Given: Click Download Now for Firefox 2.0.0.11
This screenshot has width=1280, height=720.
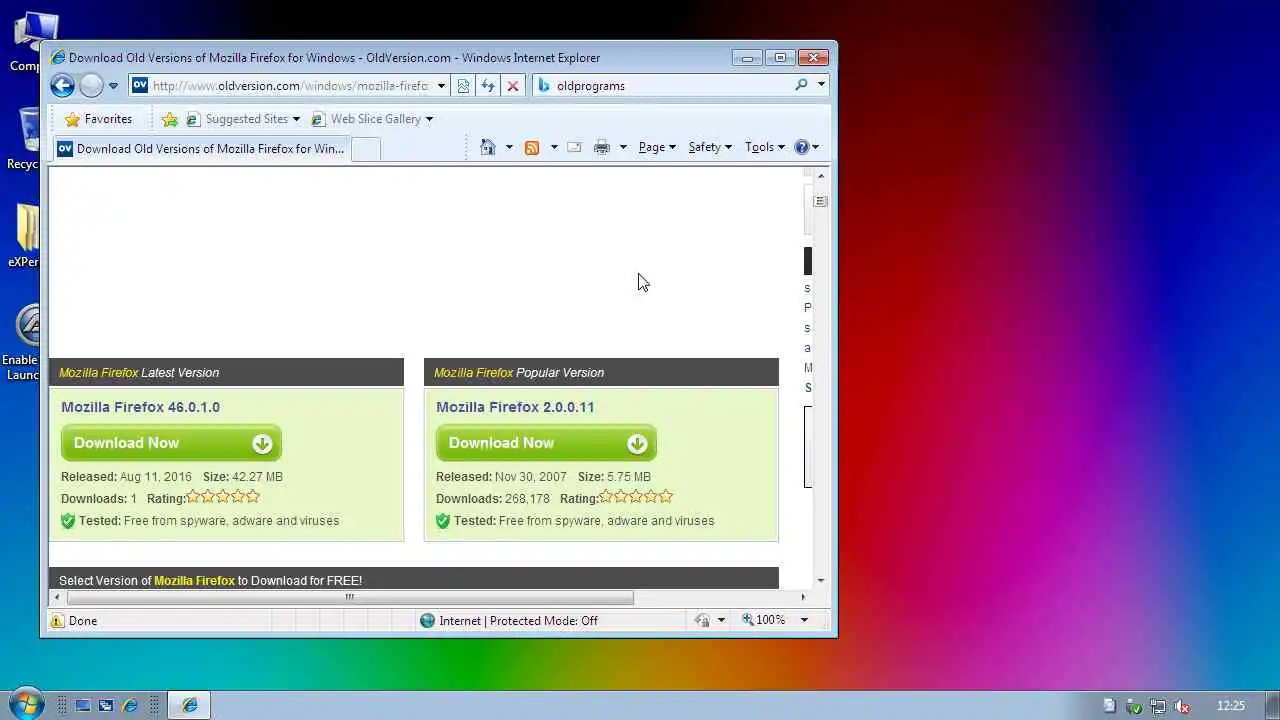Looking at the screenshot, I should 546,443.
